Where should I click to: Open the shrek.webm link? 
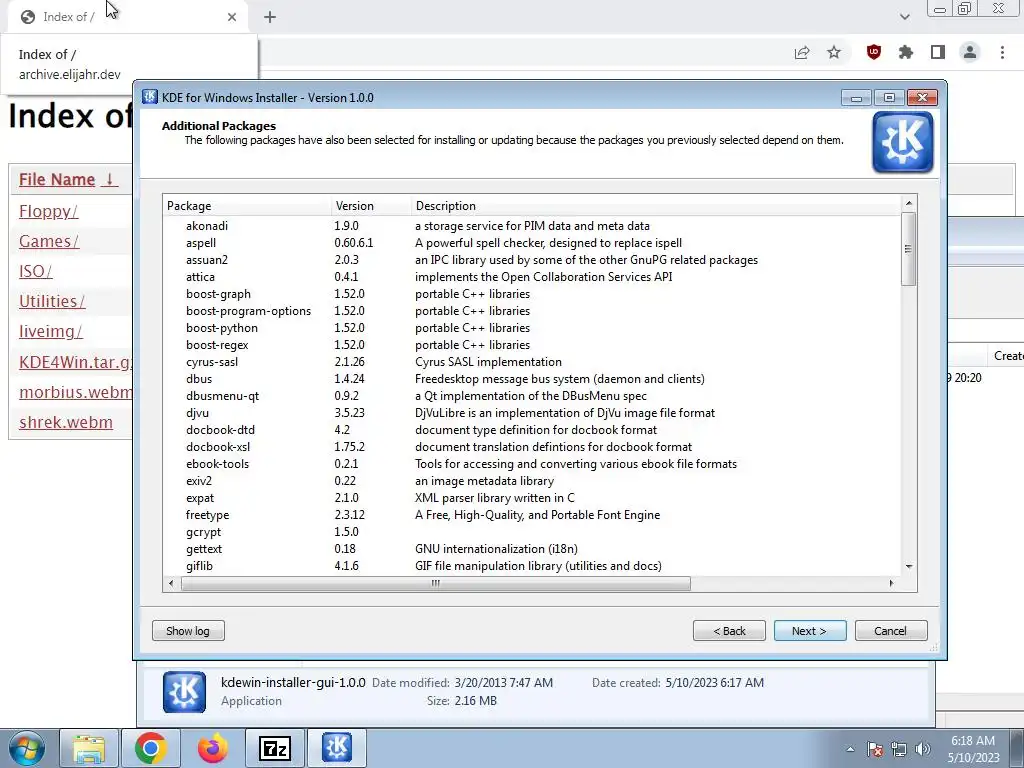pos(66,423)
